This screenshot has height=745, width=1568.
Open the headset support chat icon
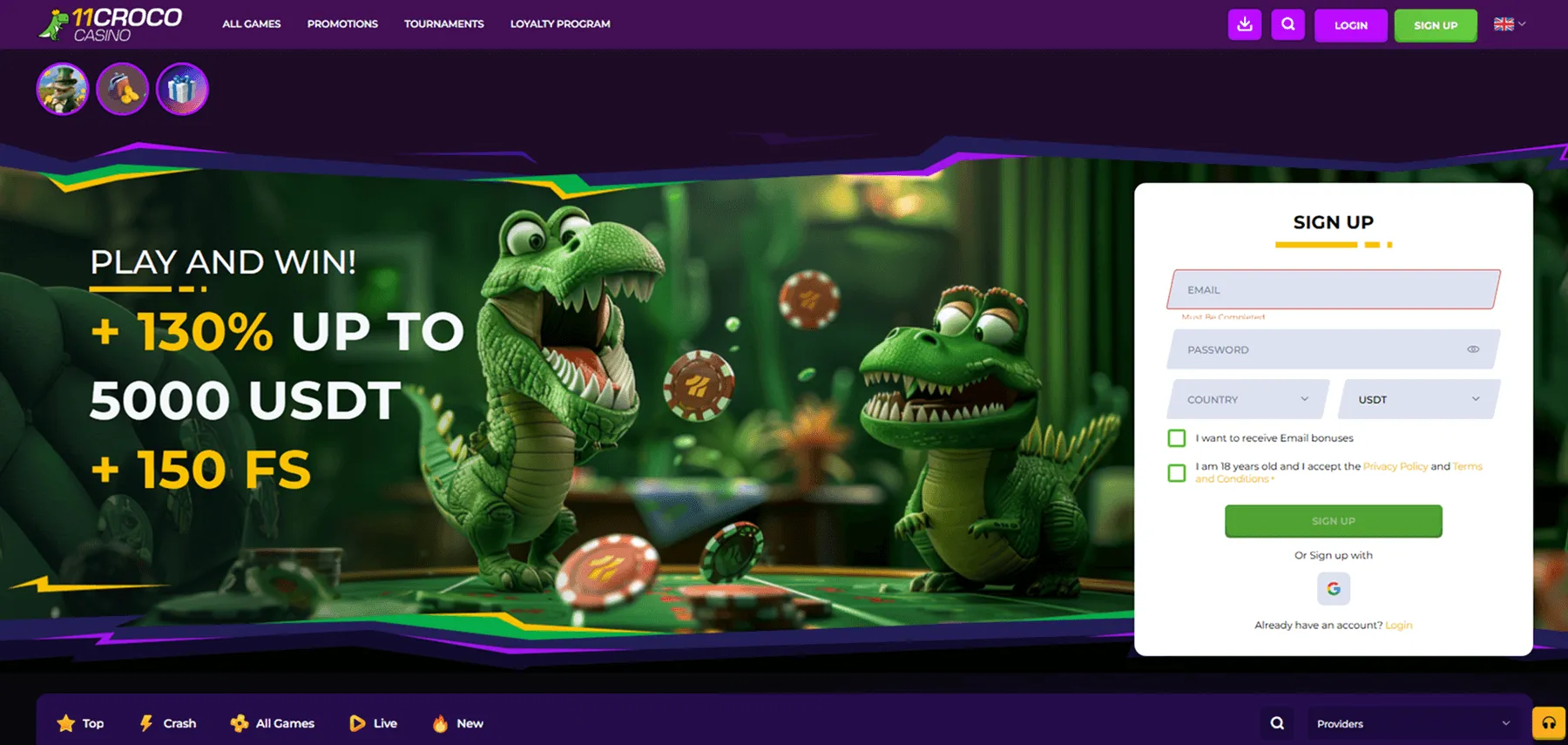[1548, 722]
